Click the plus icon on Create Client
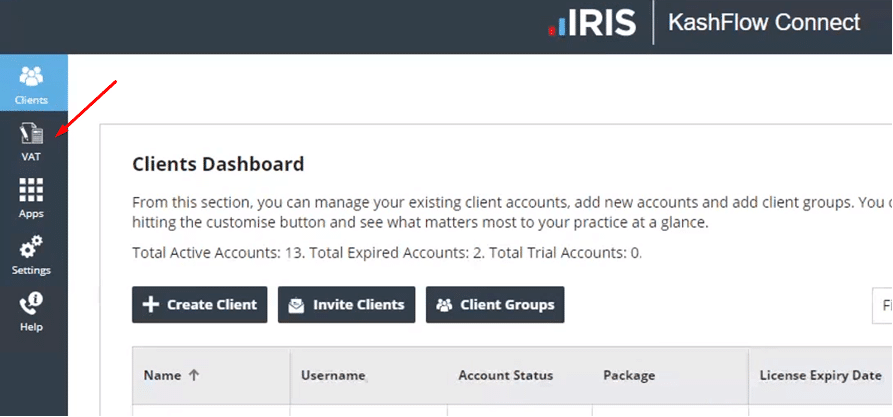 tap(151, 305)
